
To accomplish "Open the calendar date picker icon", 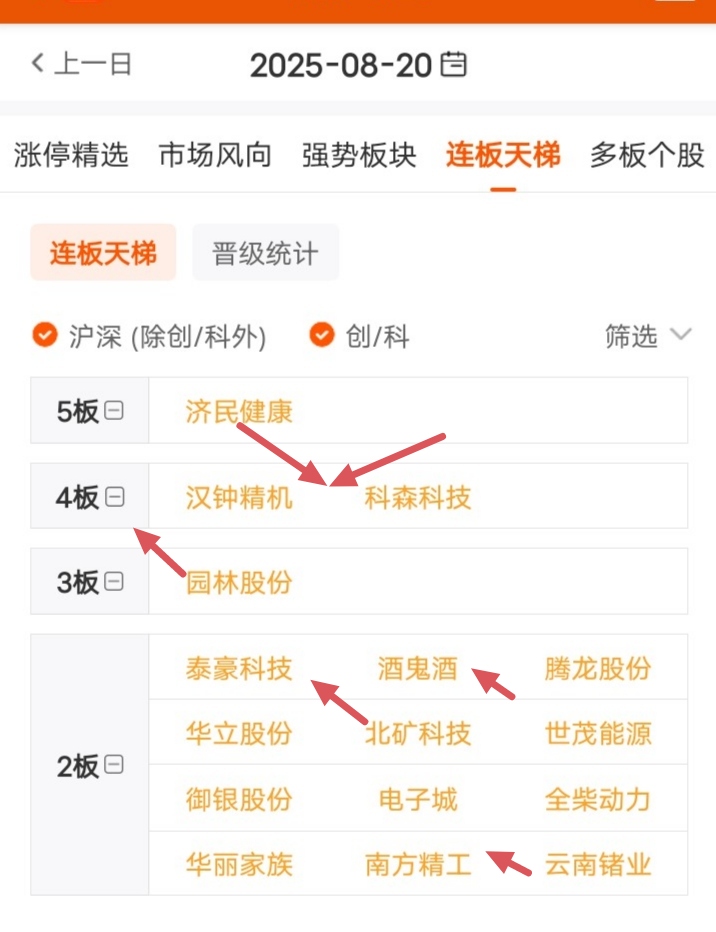I will (x=453, y=64).
